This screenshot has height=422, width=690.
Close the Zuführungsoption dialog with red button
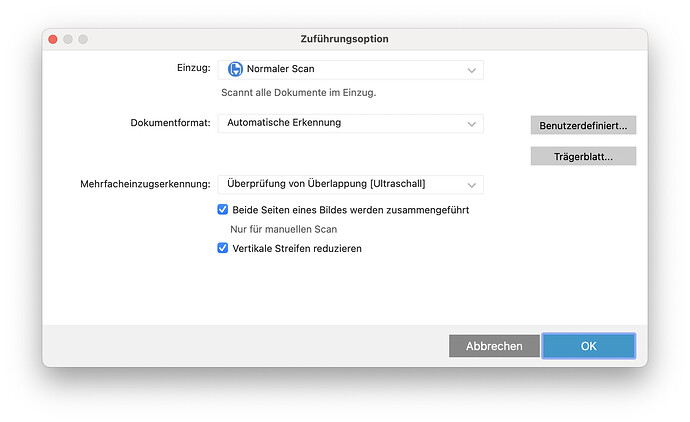[50, 39]
